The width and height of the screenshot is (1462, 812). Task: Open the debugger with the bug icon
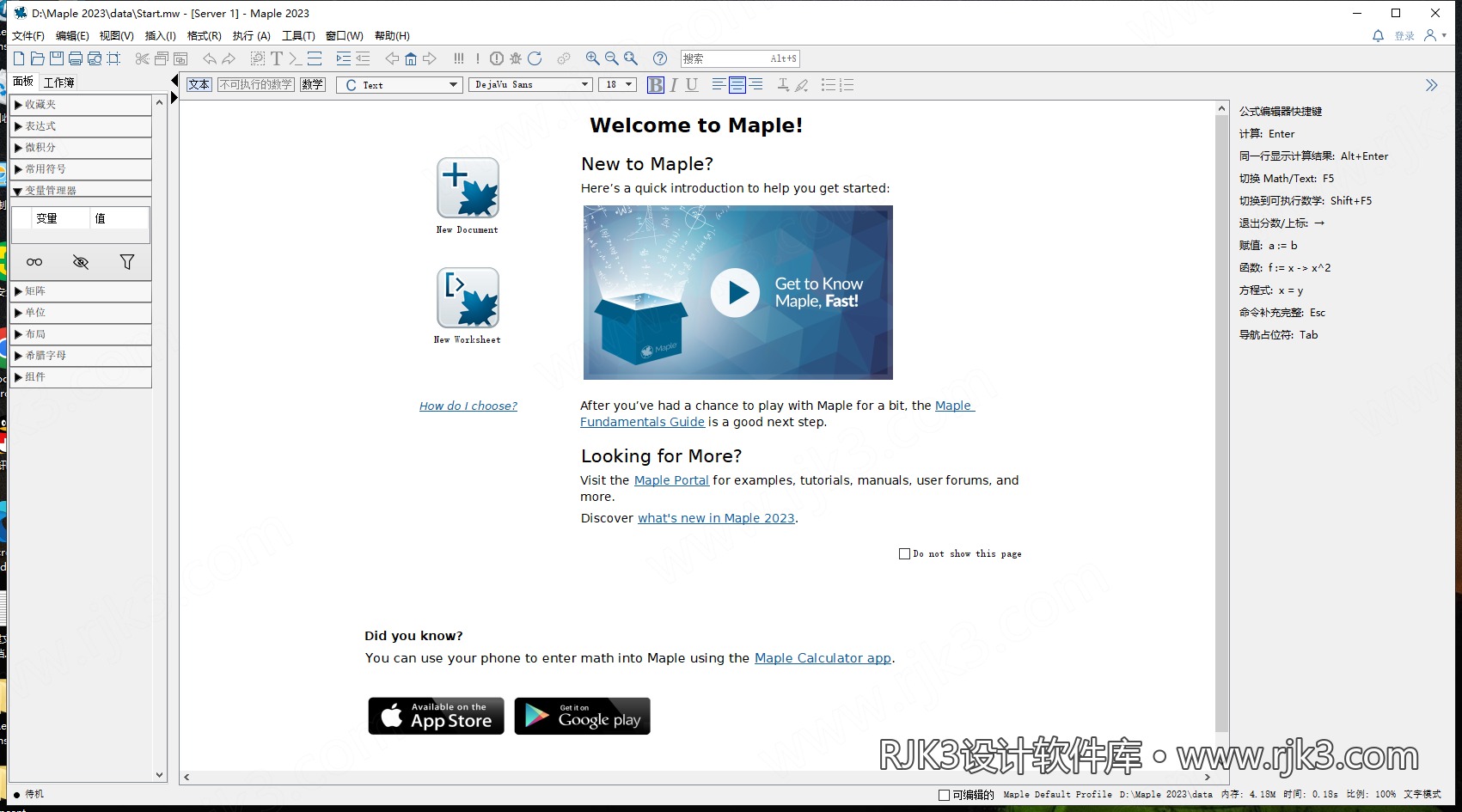[516, 58]
